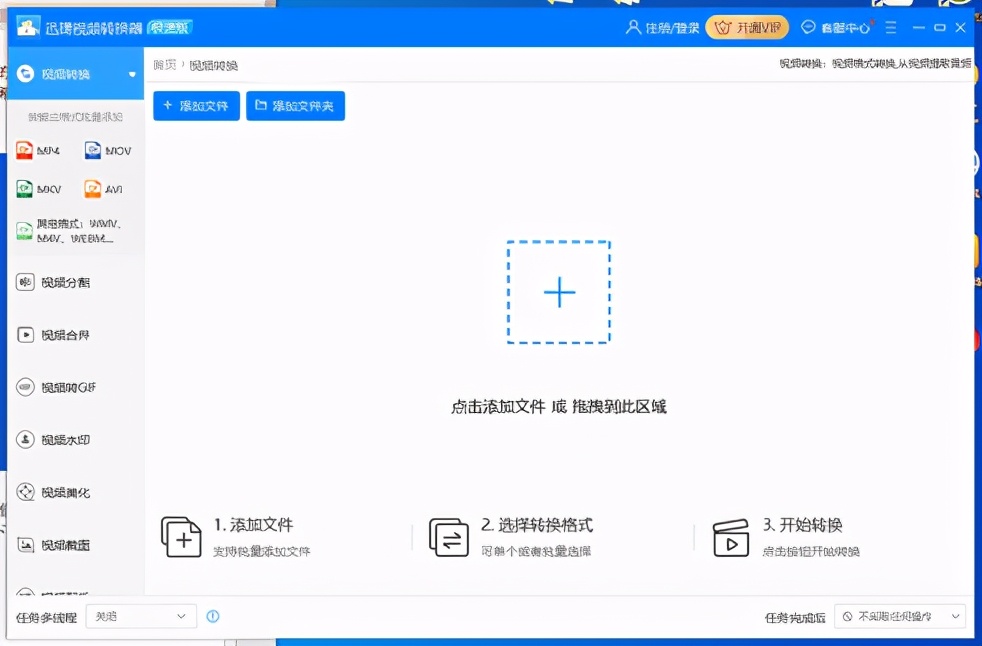The width and height of the screenshot is (982, 646).
Task: Click the info icon beside the thread selector
Action: click(212, 616)
